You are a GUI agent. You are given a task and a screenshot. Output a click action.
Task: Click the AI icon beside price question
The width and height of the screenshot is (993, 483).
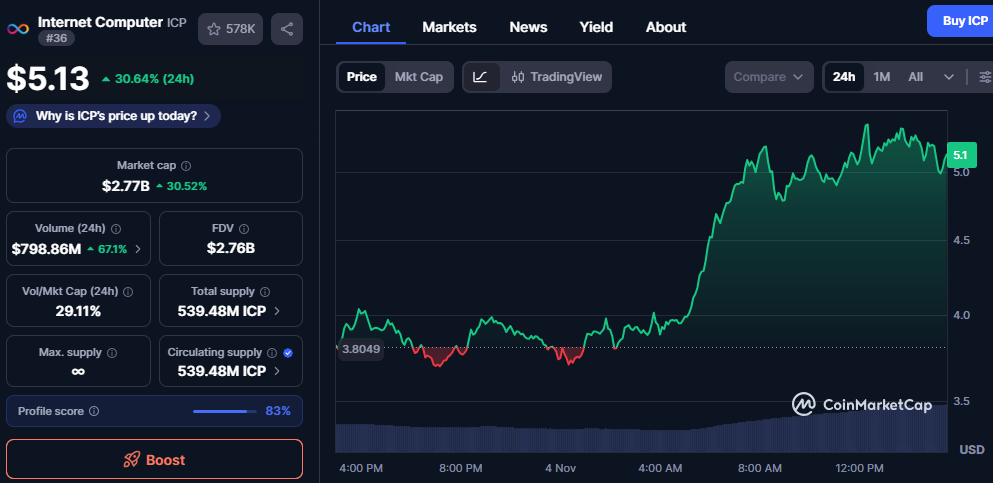[20, 116]
